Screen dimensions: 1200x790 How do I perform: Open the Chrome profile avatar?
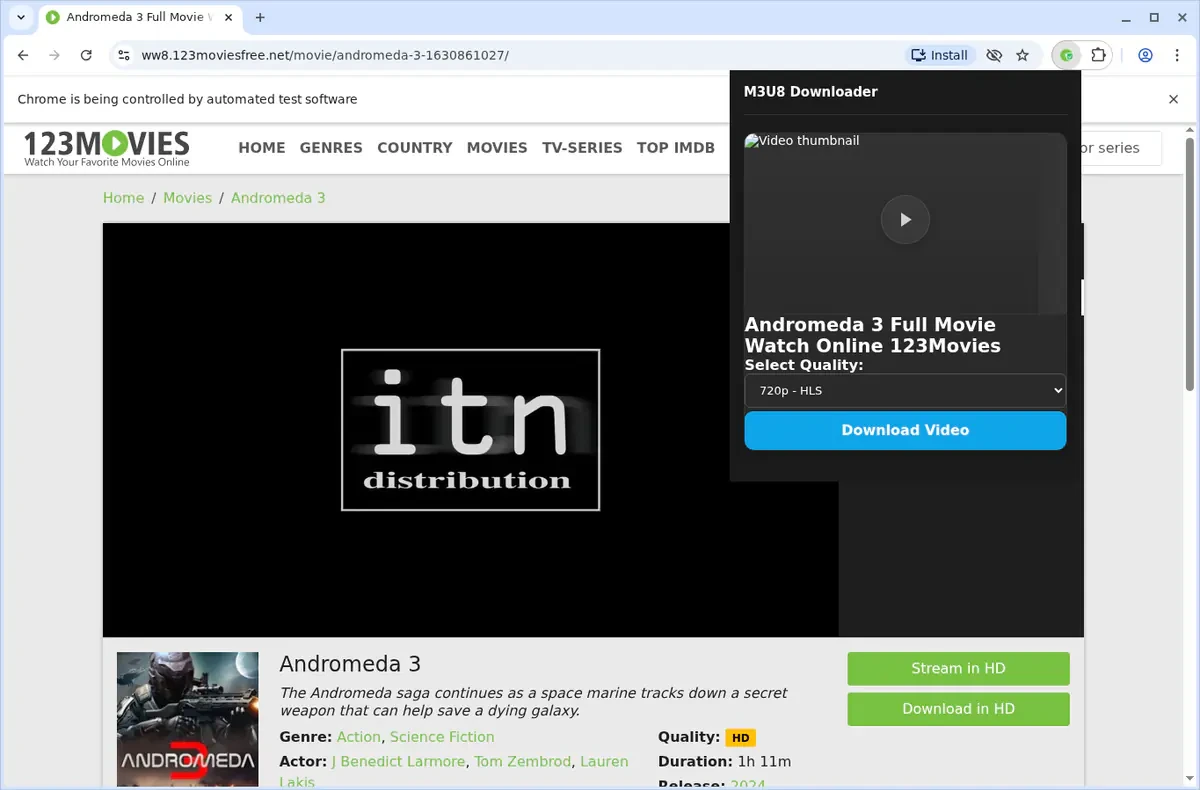(x=1146, y=55)
